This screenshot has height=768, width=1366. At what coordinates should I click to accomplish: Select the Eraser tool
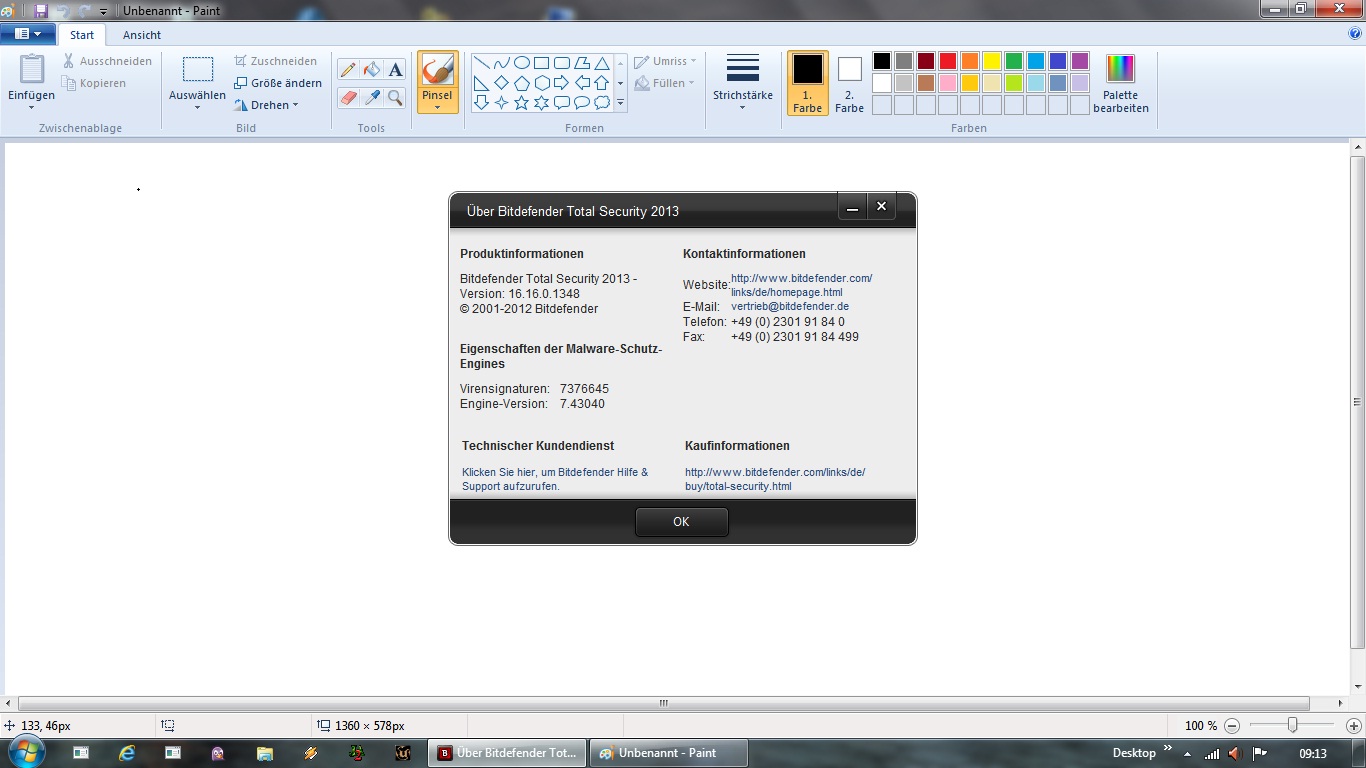[348, 97]
